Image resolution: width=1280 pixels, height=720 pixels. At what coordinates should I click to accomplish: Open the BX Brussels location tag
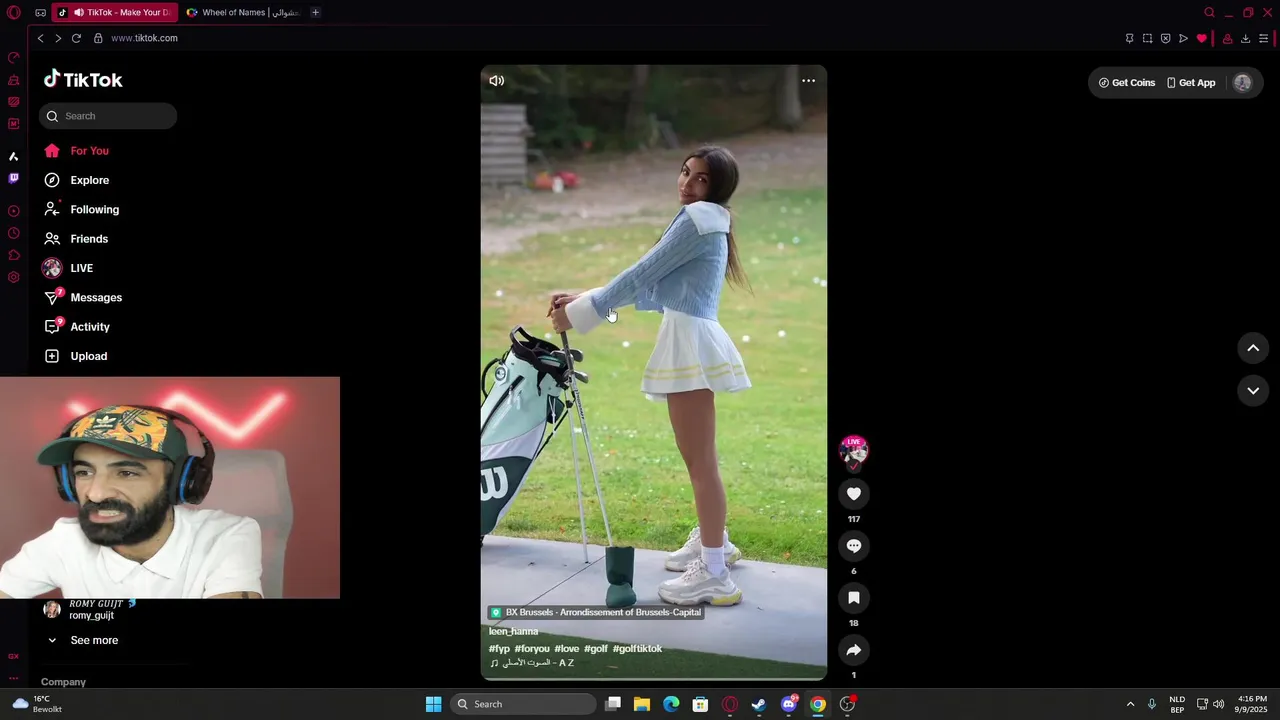pyautogui.click(x=595, y=612)
